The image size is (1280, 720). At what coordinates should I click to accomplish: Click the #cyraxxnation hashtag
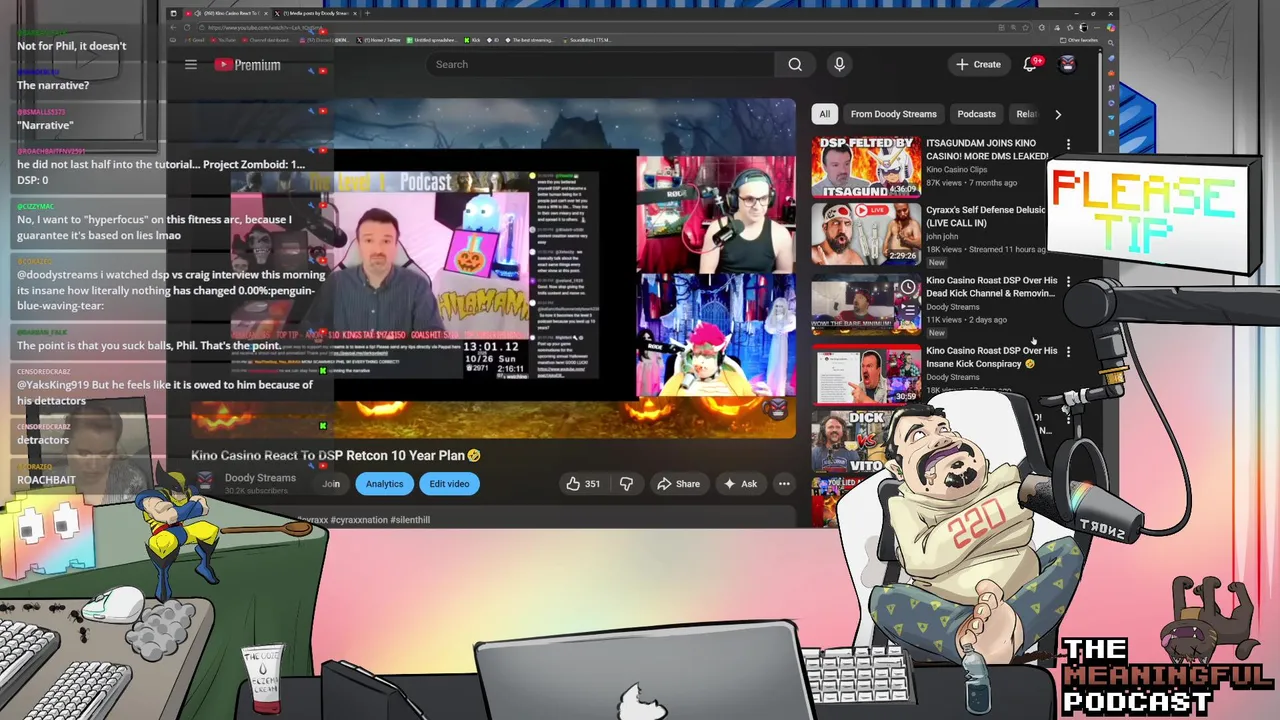(x=358, y=520)
